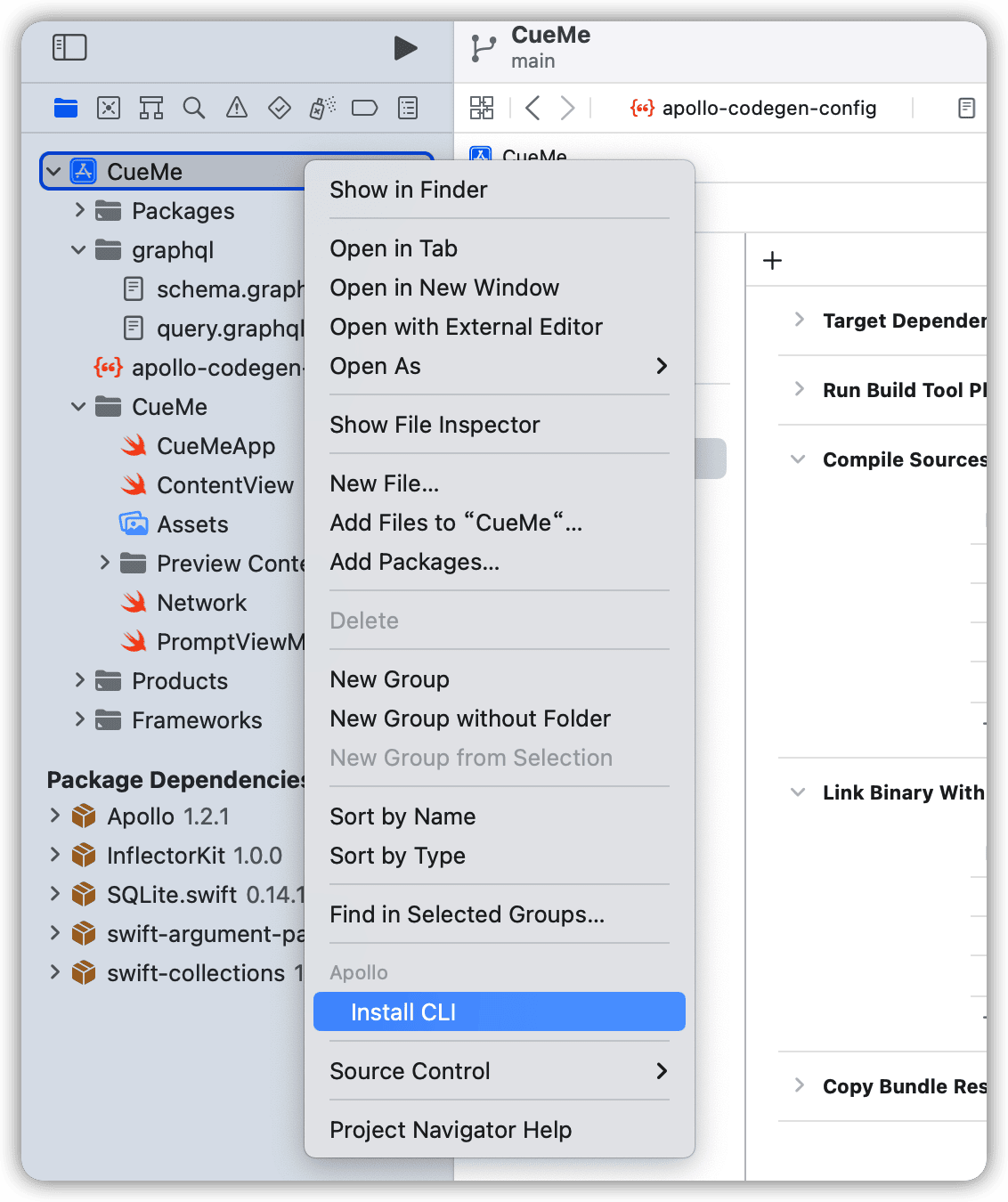Select the schema.graphqls file
Image resolution: width=1008 pixels, height=1202 pixels.
point(212,289)
